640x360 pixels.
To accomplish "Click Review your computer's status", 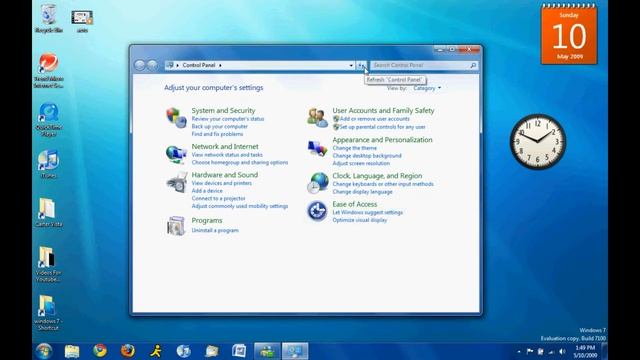I will pos(228,119).
